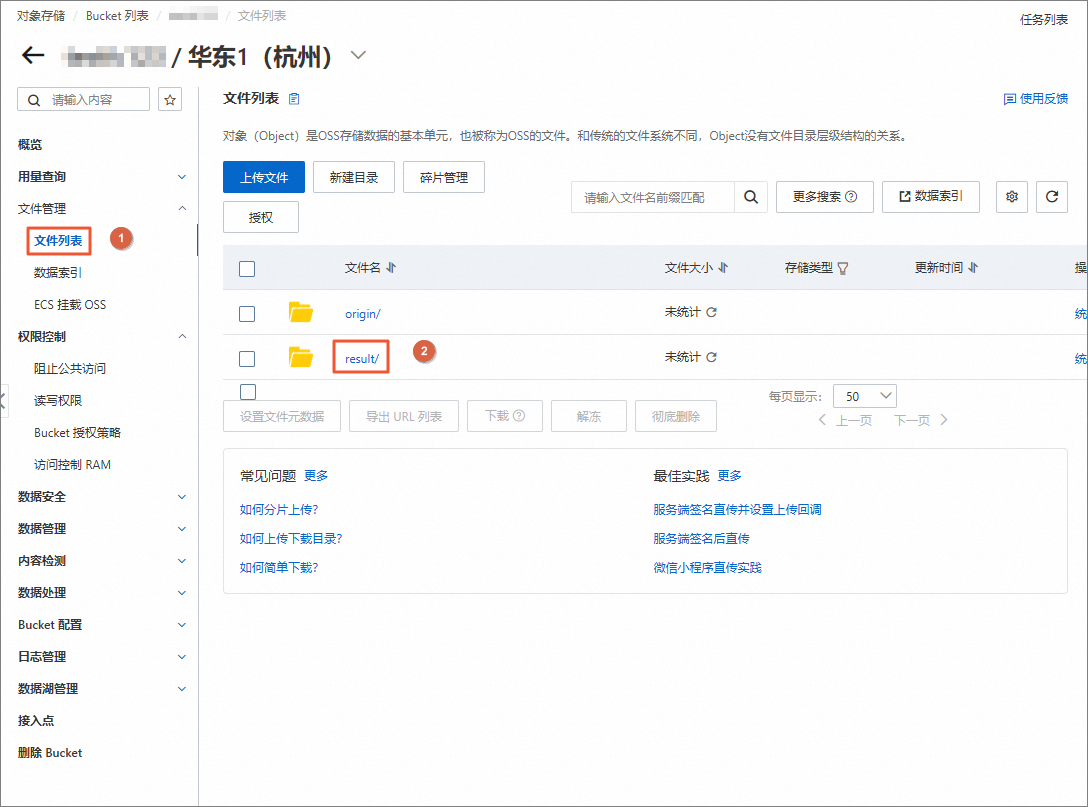Open the 如何分片上传? FAQ link
Viewport: 1088px width, 807px height.
pos(279,509)
